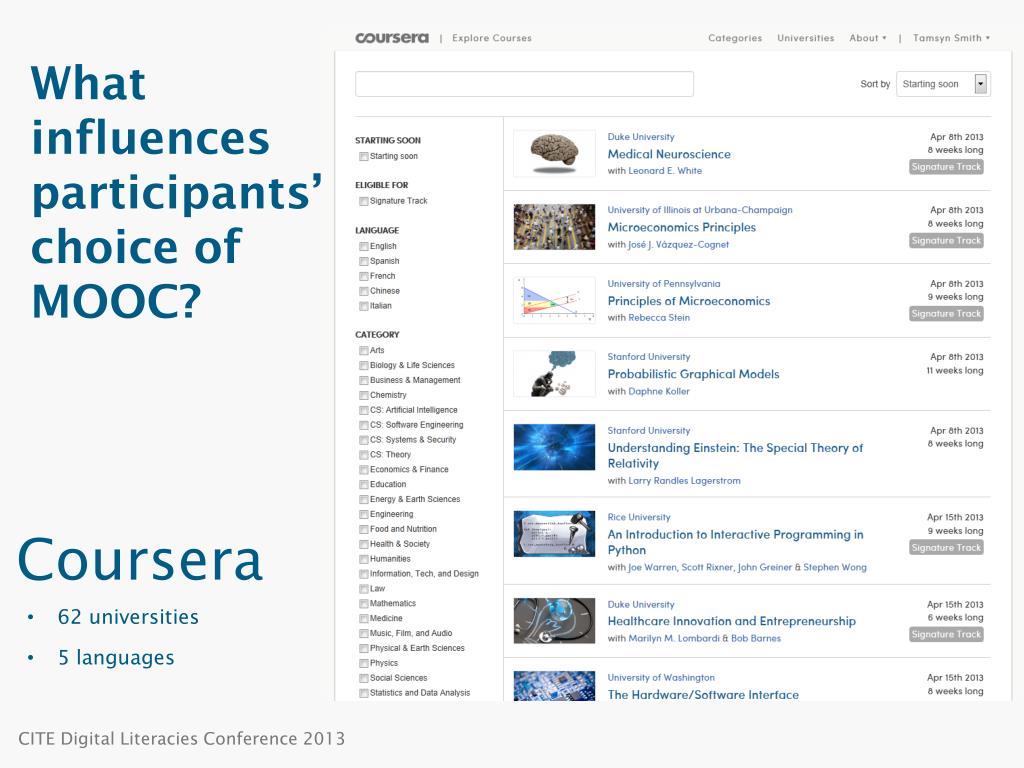Viewport: 1024px width, 768px height.
Task: Check the Physics category
Action: [363, 664]
